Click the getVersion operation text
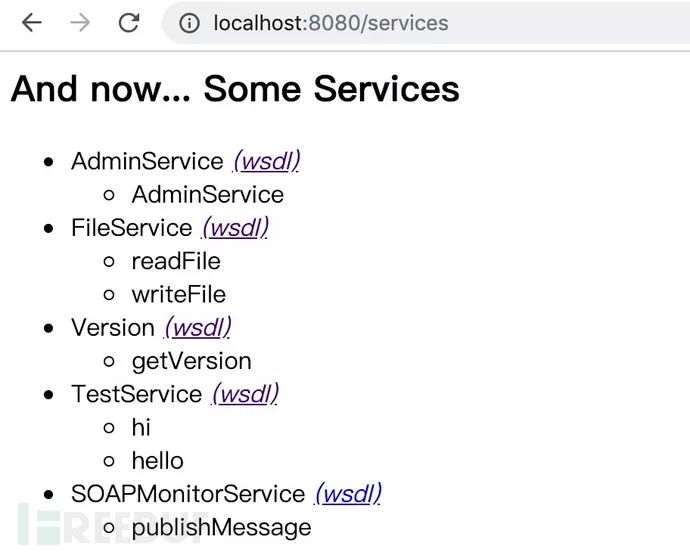Viewport: 690px width, 552px height. pos(191,361)
